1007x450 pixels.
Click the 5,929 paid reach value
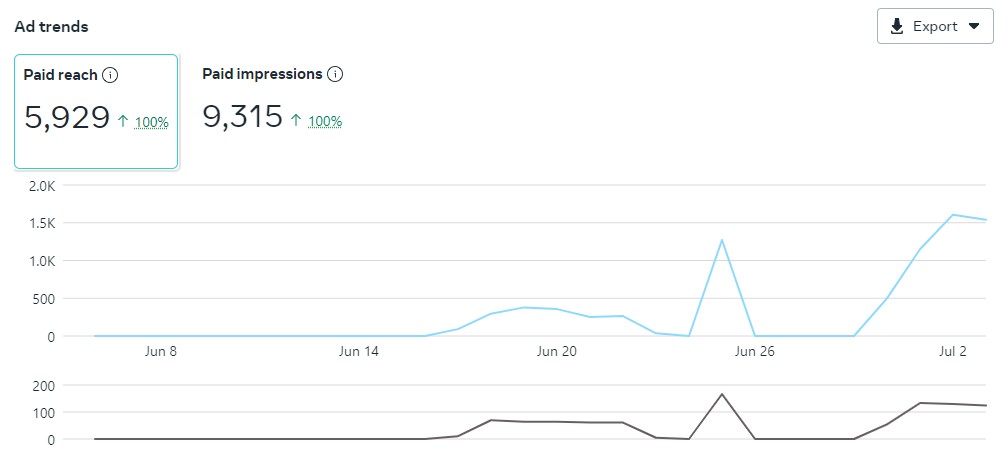click(x=67, y=118)
